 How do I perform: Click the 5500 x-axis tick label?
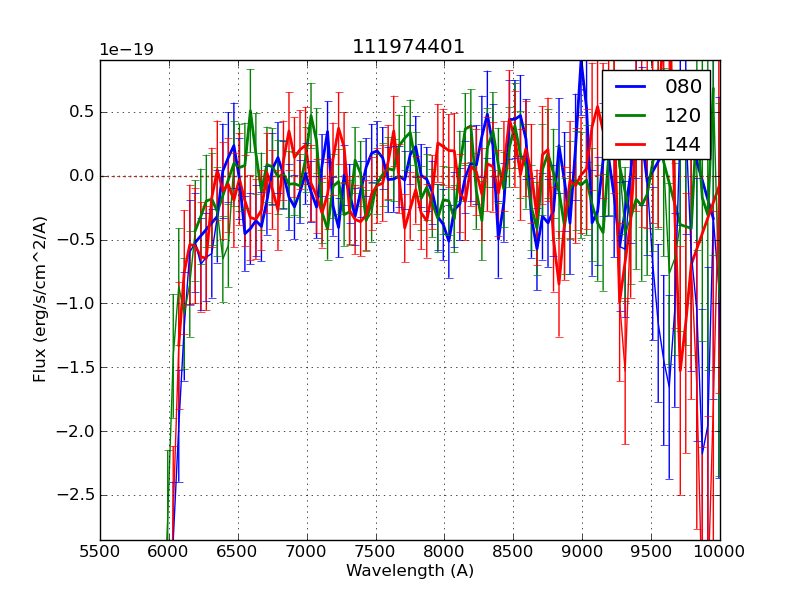coord(100,551)
